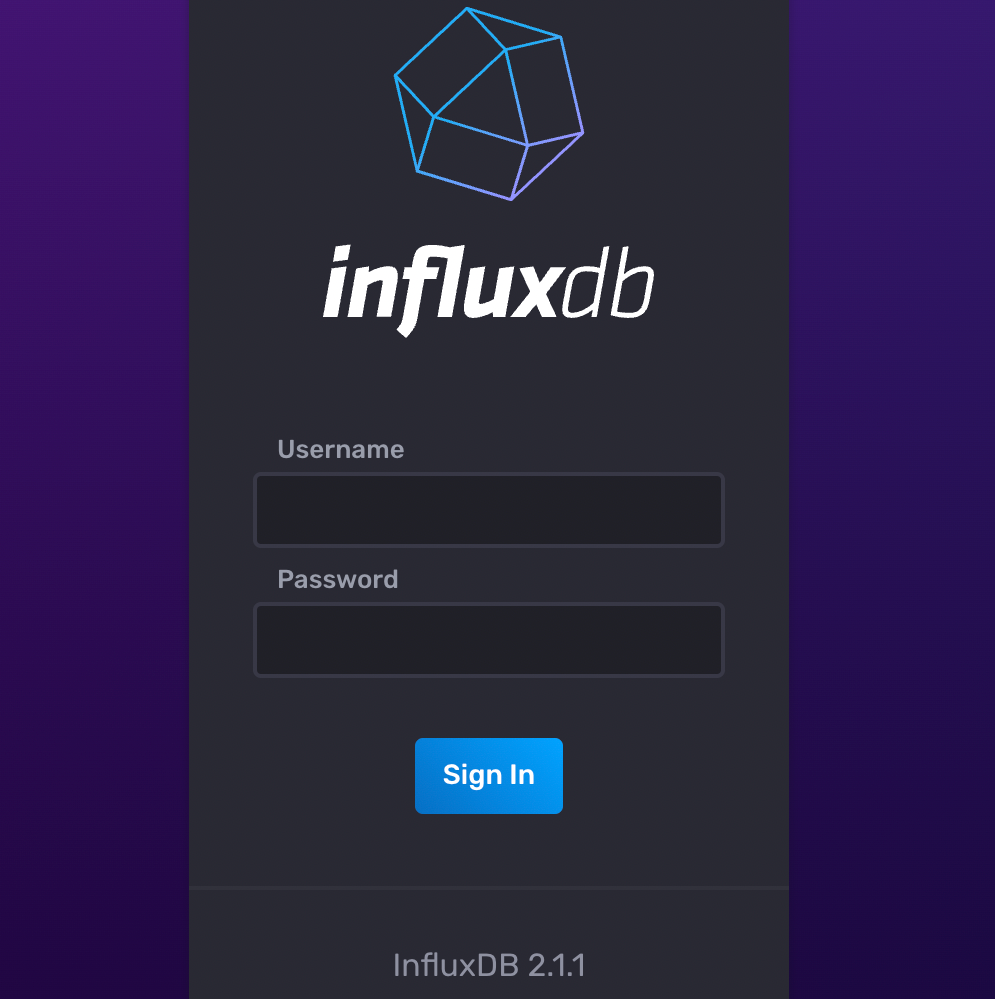
Task: Focus the Username input field
Action: 489,510
